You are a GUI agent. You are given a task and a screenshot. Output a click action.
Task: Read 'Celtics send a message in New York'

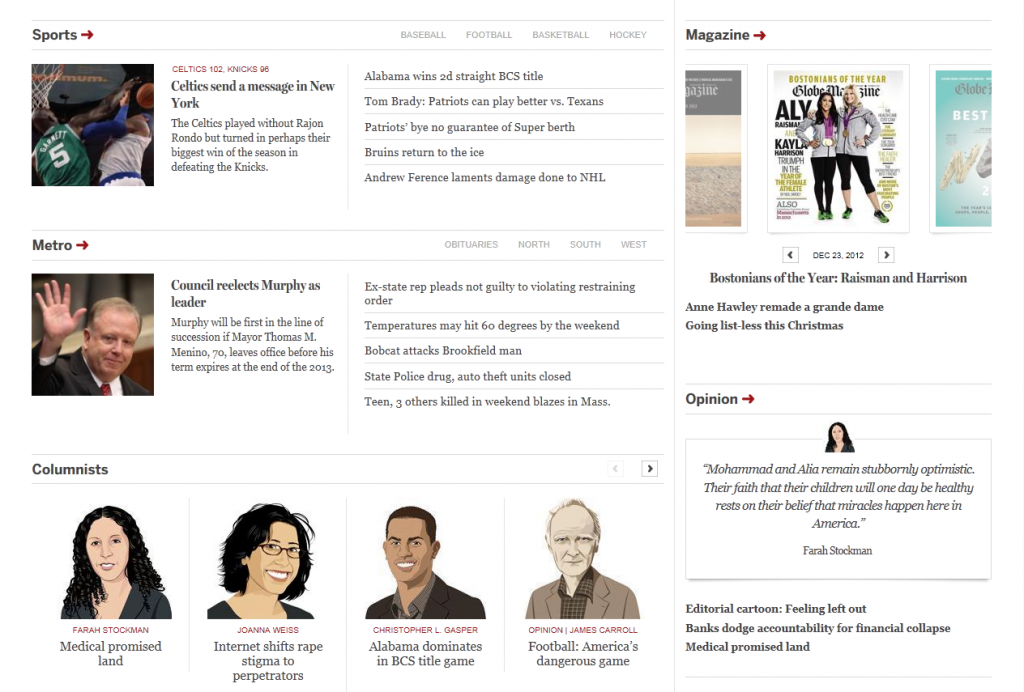(x=252, y=94)
